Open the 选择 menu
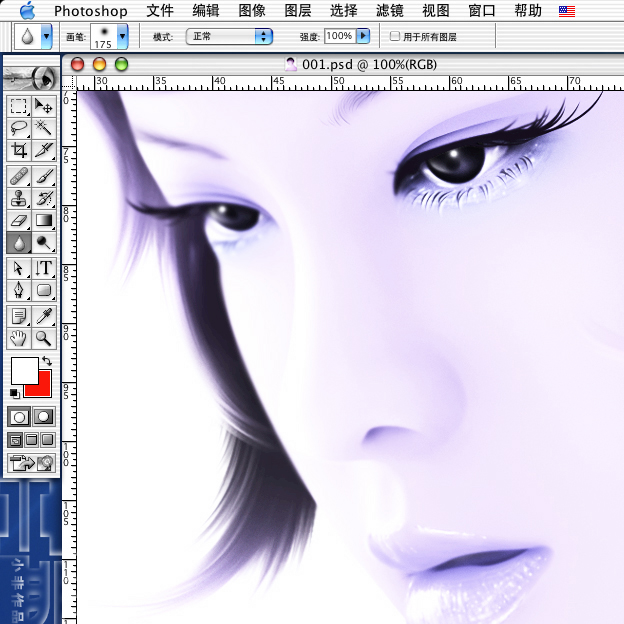This screenshot has width=624, height=624. (x=344, y=11)
